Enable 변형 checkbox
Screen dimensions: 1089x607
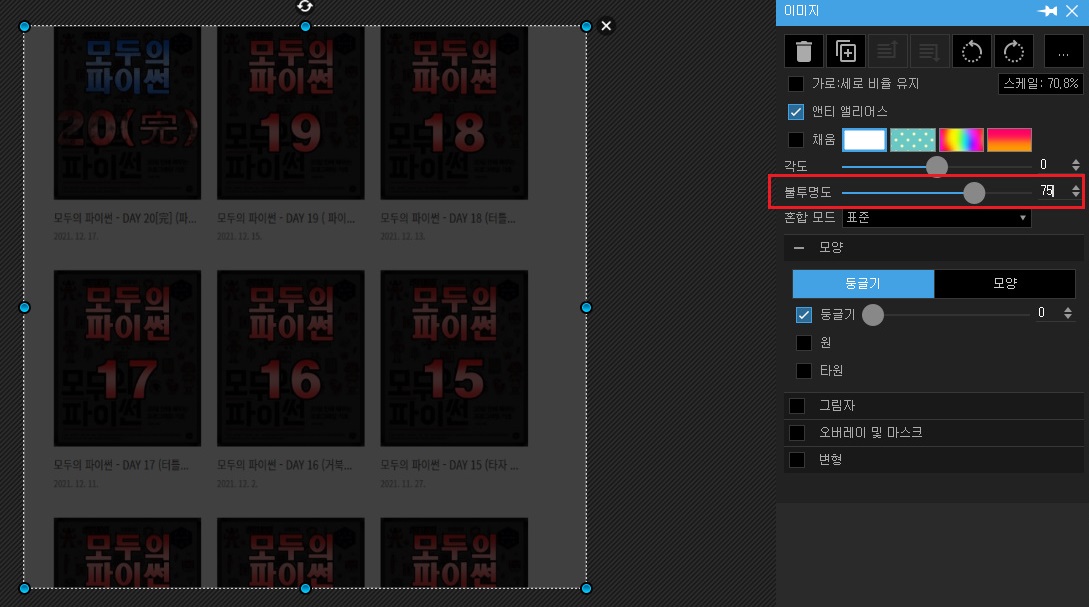(x=797, y=460)
